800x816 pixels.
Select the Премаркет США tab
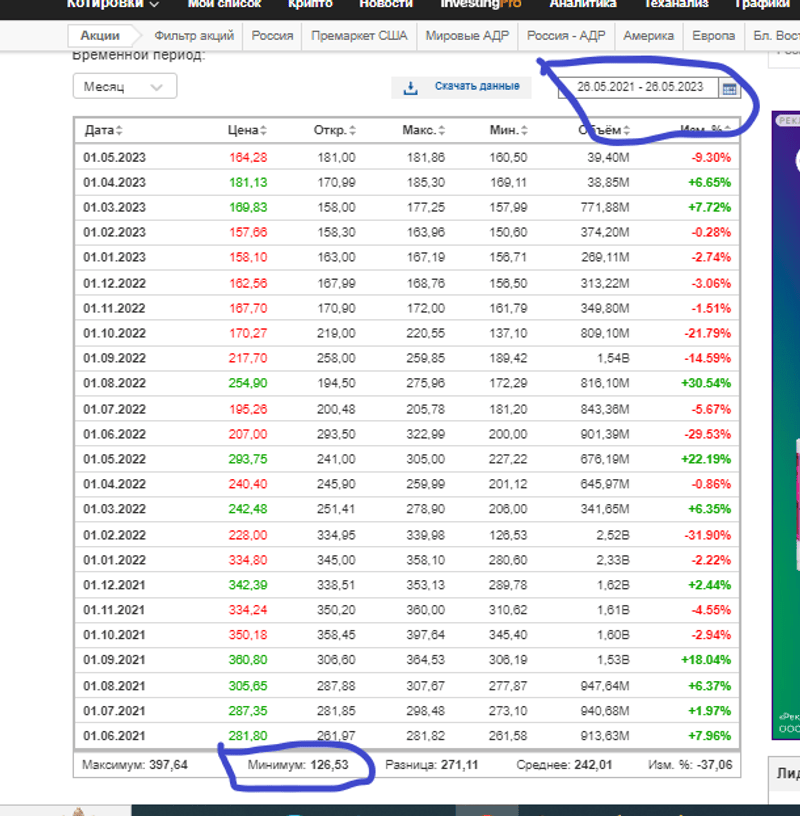(x=359, y=36)
